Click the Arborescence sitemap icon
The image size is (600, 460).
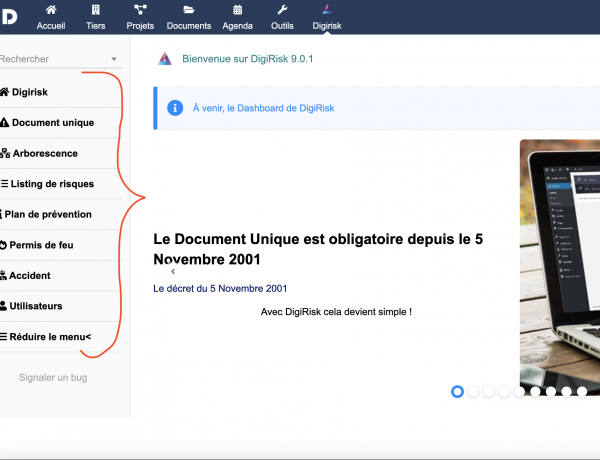tap(5, 153)
